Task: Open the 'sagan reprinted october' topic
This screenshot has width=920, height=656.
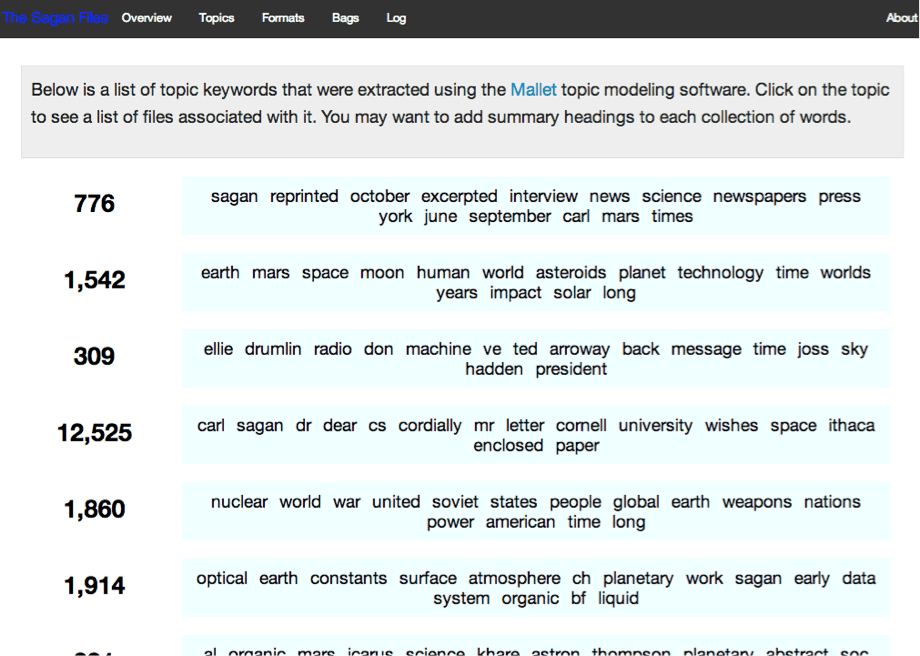Action: pos(536,206)
